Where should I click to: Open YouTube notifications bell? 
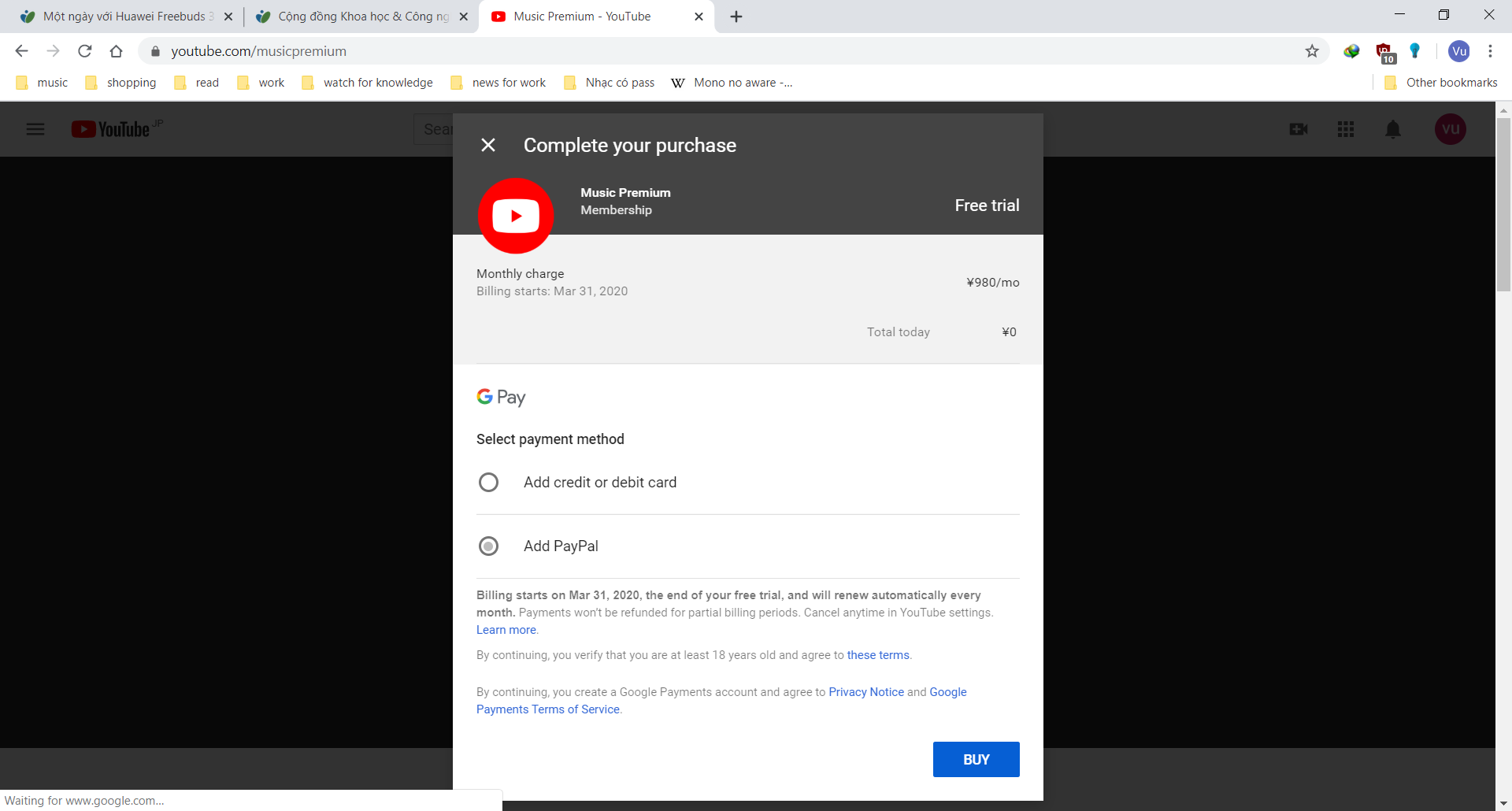point(1392,129)
